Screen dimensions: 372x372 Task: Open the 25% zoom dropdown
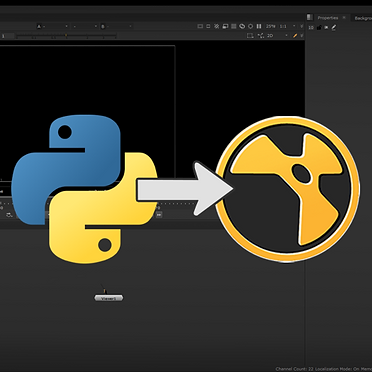(271, 26)
